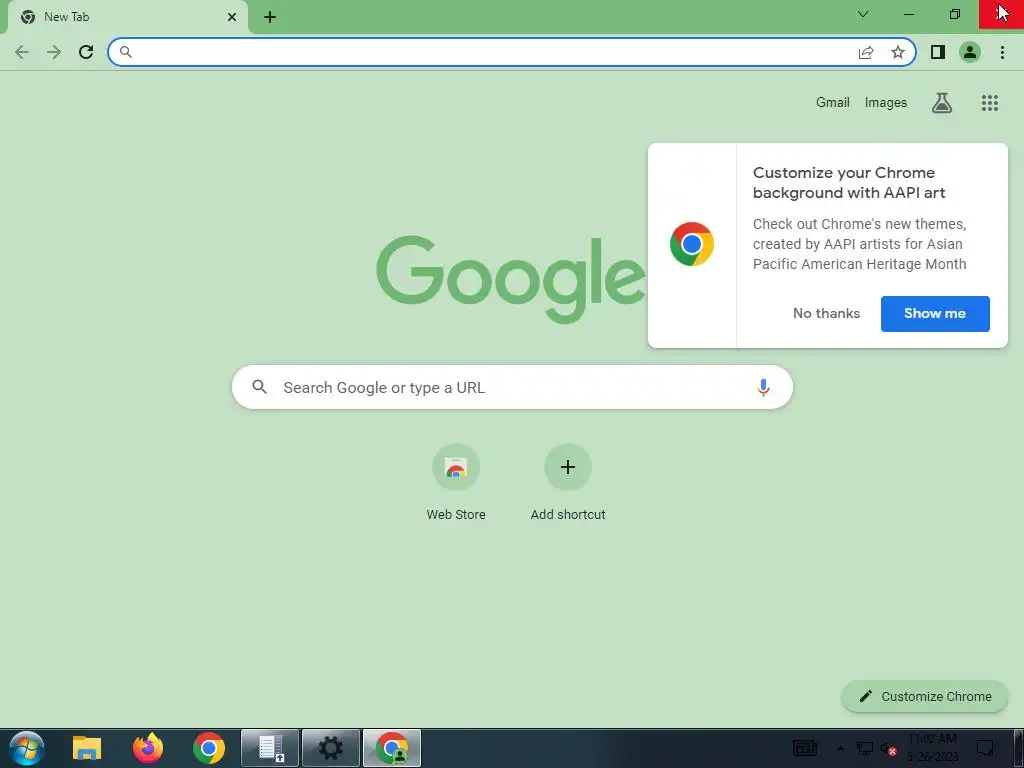Open the touch keyboard tray icon
The image size is (1024, 768).
[805, 748]
